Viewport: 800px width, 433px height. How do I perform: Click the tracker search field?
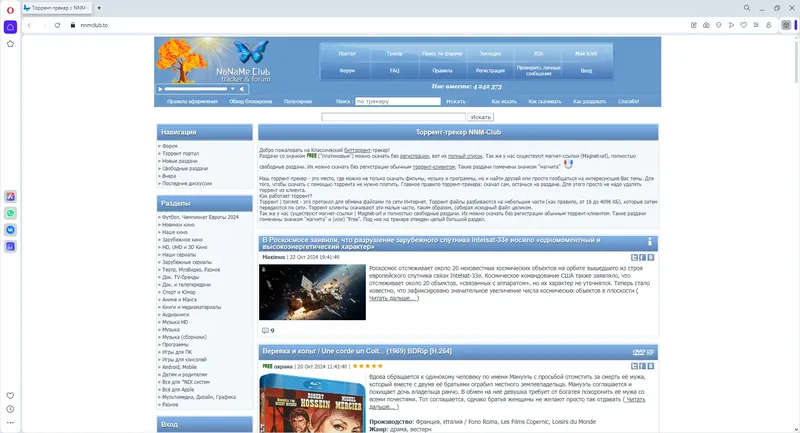click(398, 101)
